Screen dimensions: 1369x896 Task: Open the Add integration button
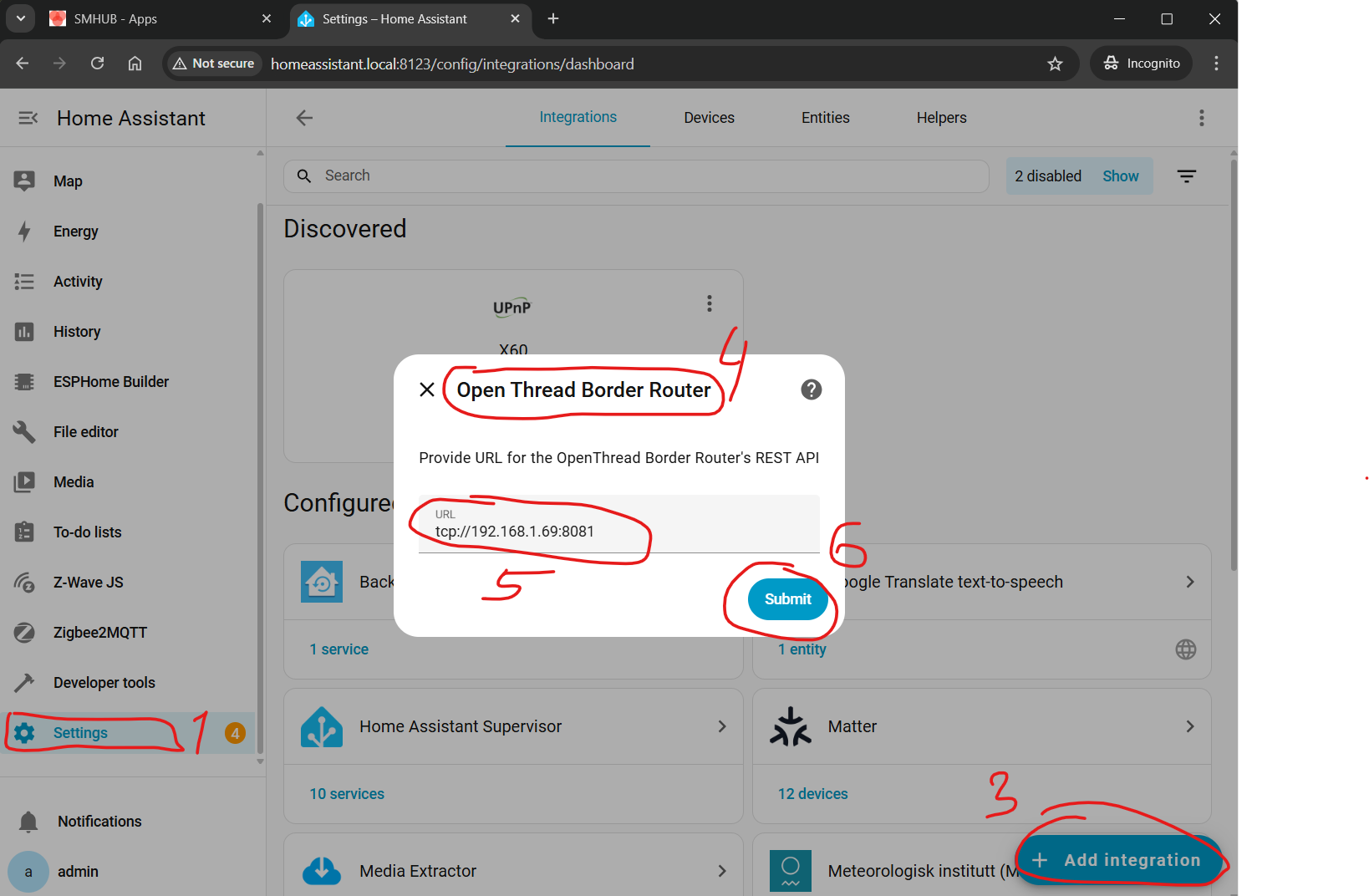[1118, 860]
